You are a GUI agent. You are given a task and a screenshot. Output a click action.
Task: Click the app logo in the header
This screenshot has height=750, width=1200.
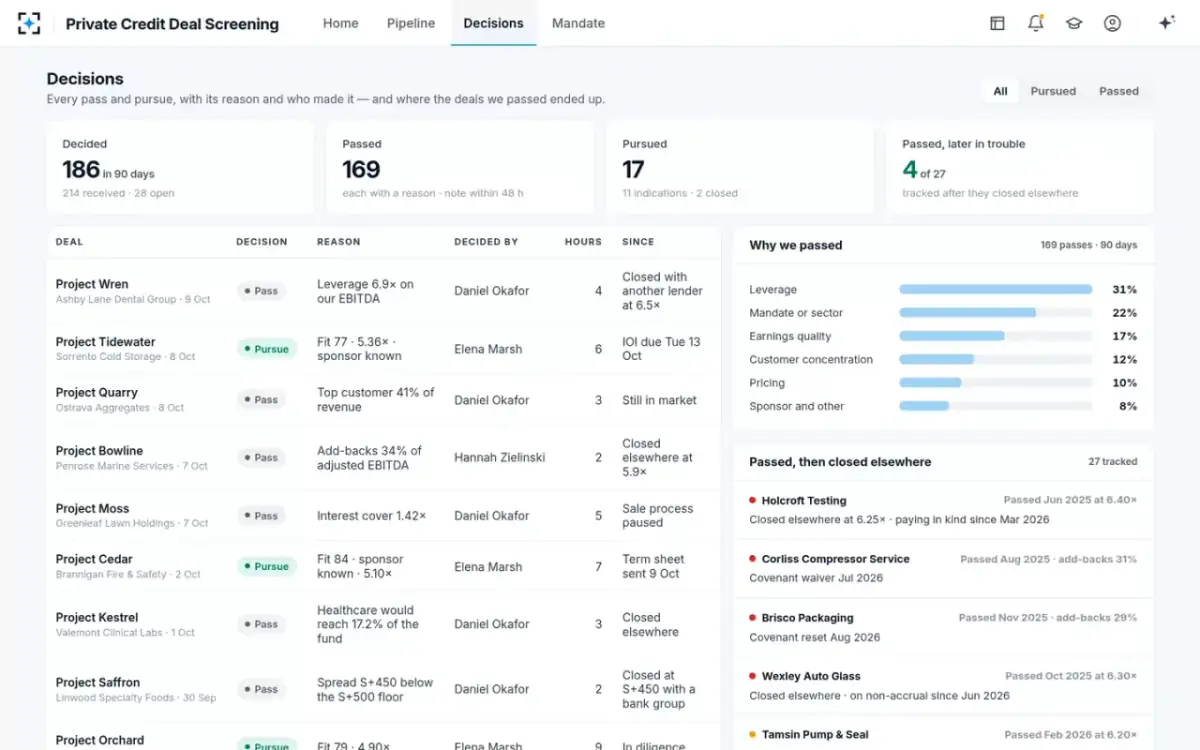pyautogui.click(x=29, y=23)
